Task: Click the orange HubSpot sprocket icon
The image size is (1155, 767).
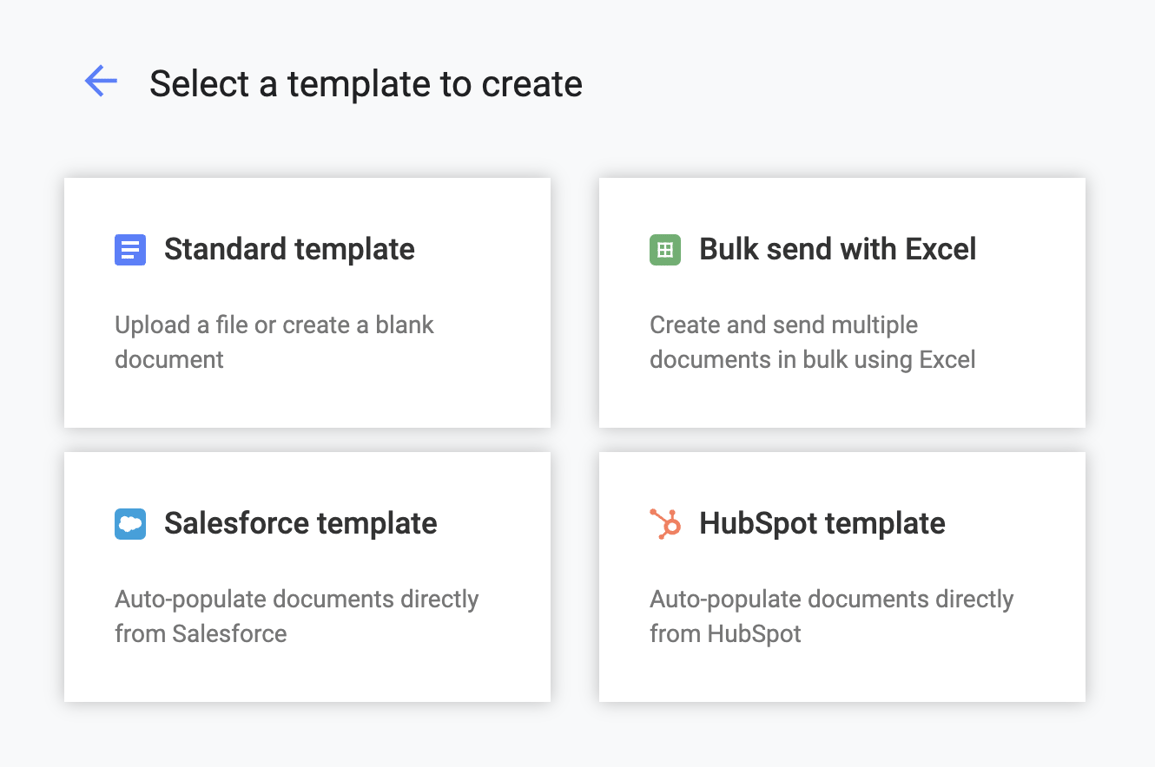Action: click(665, 522)
